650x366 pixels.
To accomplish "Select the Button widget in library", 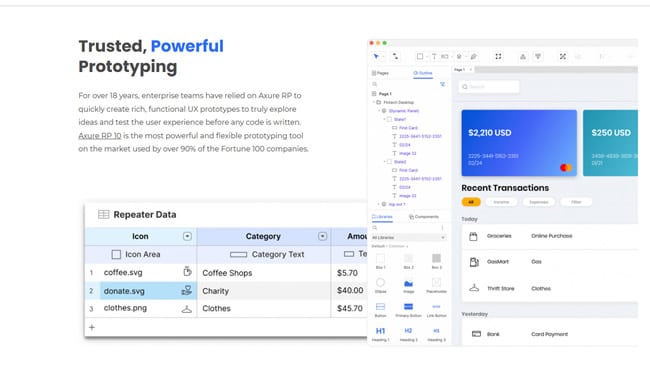I will (381, 310).
